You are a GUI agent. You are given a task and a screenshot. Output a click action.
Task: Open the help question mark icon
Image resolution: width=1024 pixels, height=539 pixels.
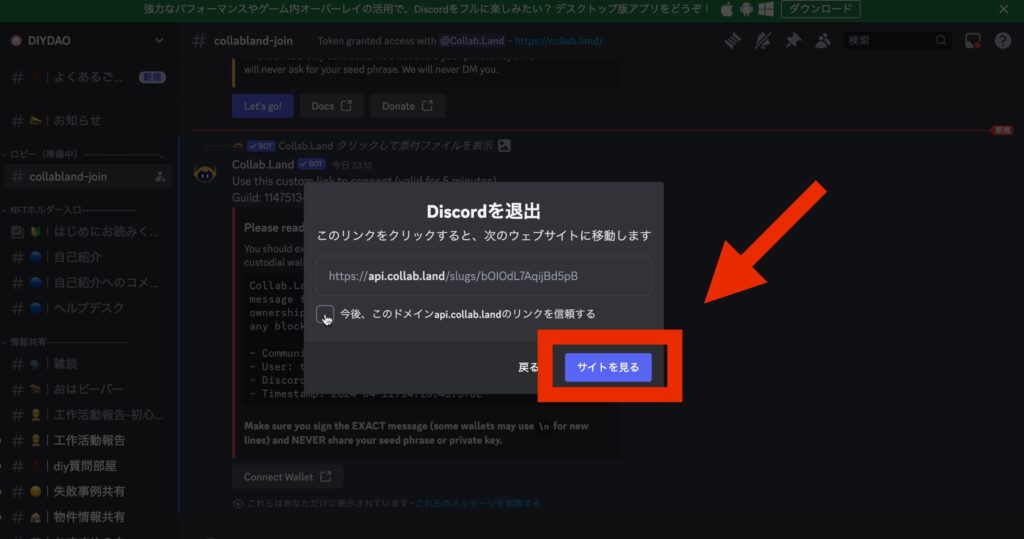point(1002,41)
